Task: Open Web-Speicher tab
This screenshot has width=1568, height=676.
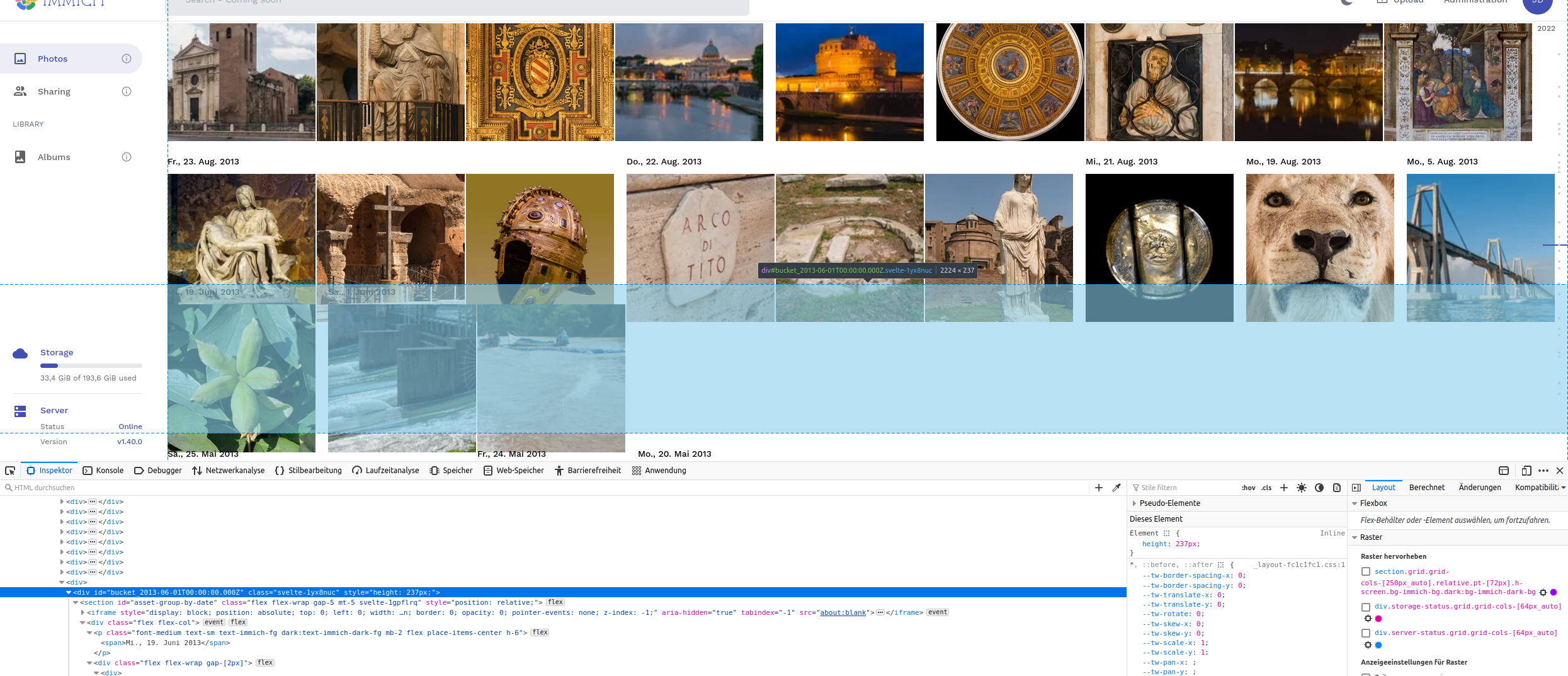Action: tap(513, 471)
